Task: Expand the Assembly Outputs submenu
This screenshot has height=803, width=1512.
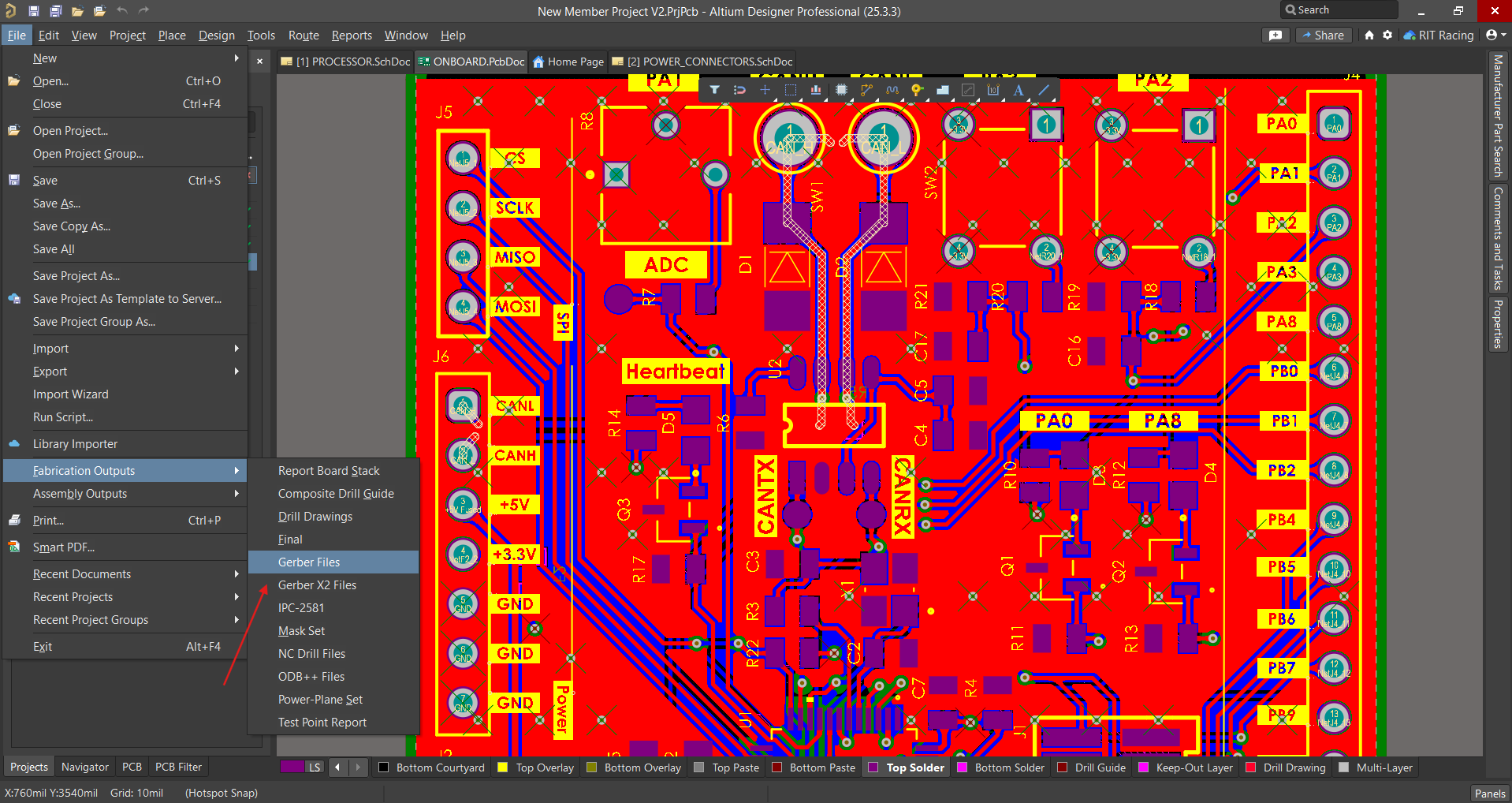Action: coord(125,494)
